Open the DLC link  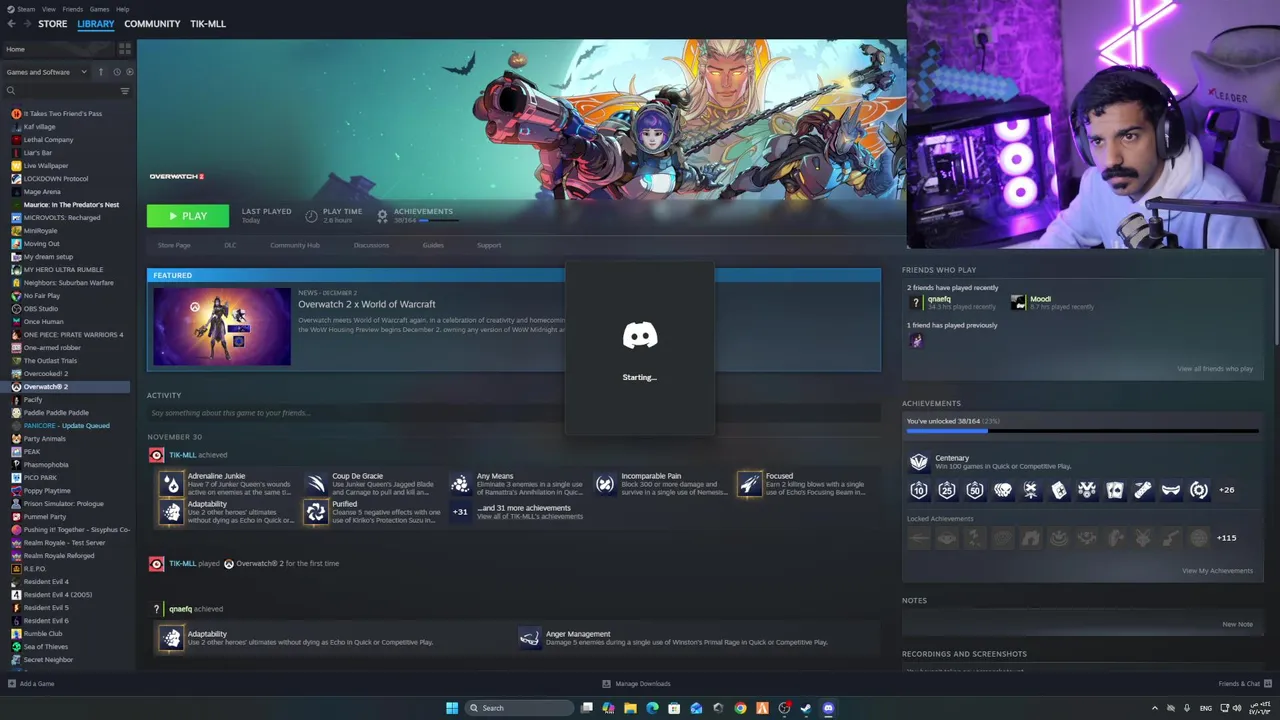(230, 245)
